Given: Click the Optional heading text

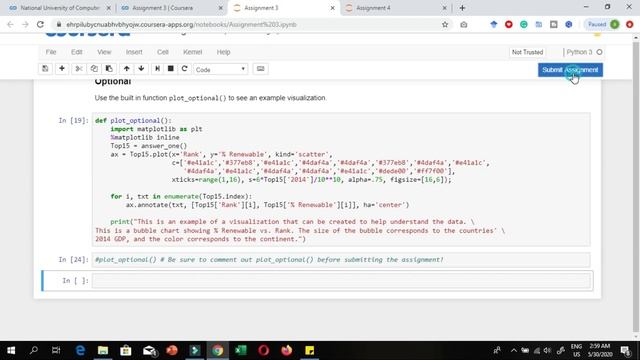Looking at the screenshot, I should point(113,82).
